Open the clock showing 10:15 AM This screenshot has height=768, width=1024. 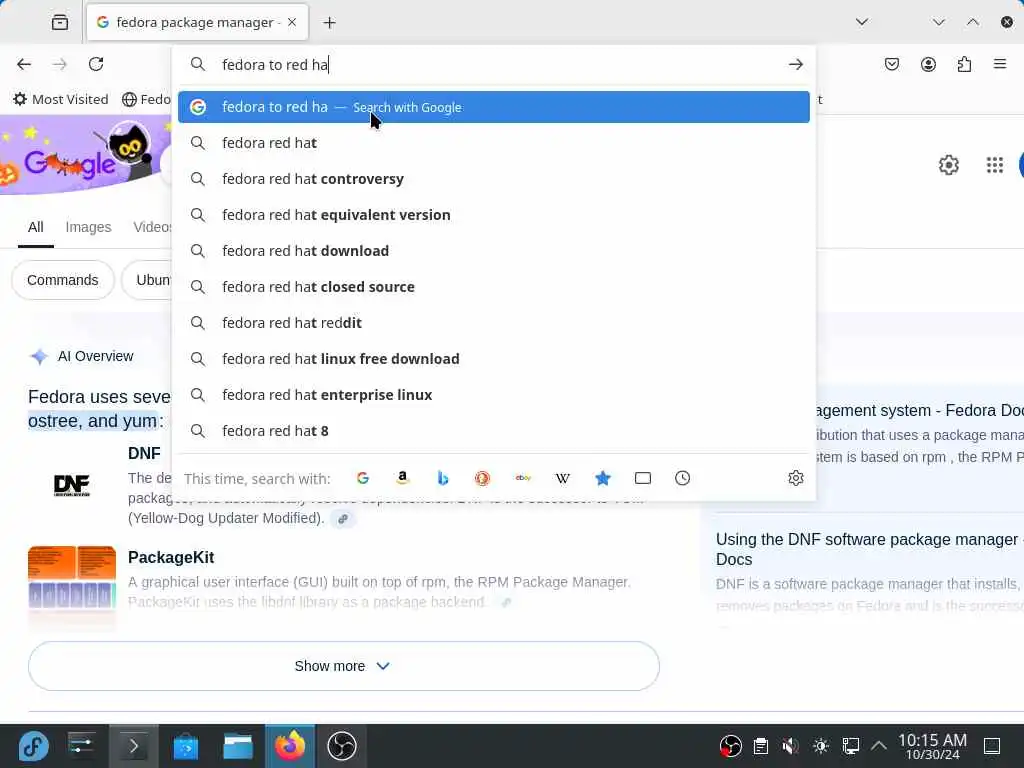pos(932,746)
